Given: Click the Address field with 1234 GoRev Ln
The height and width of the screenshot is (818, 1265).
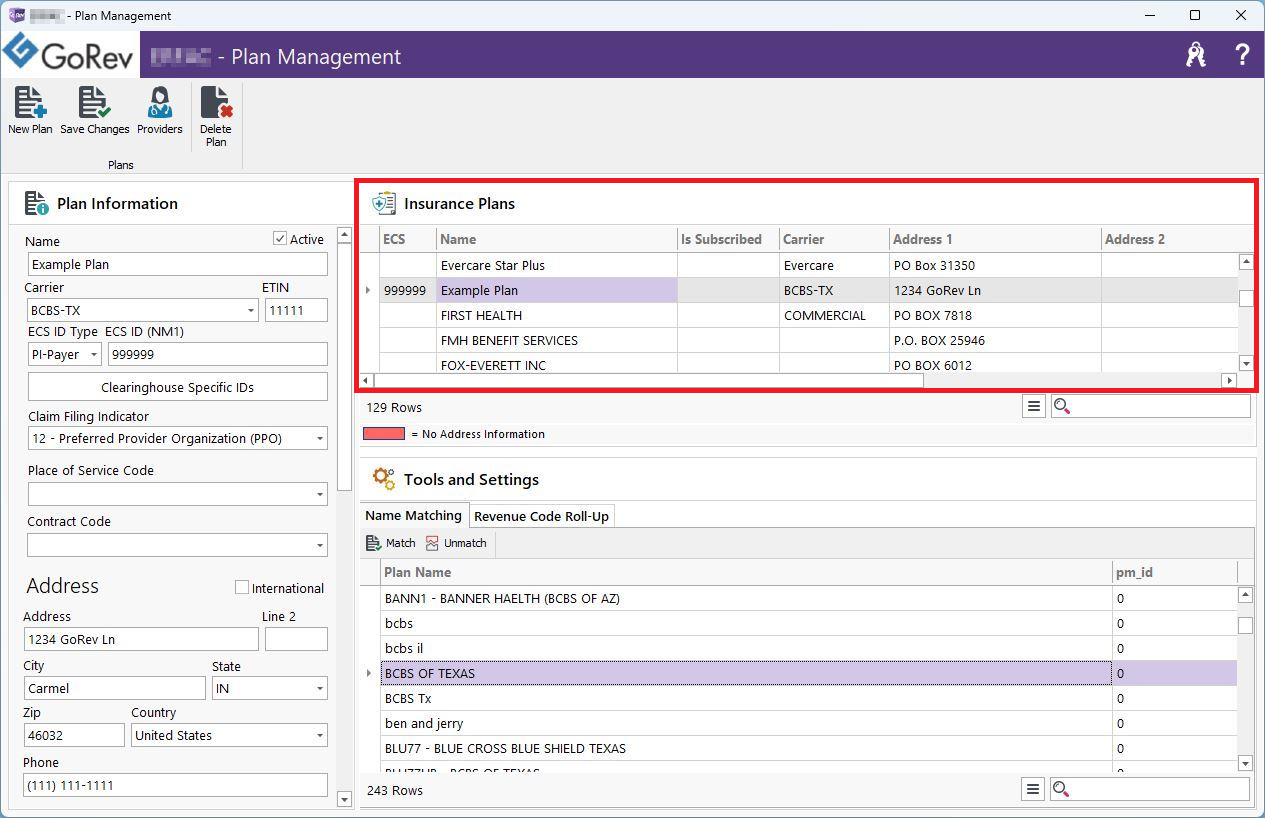Looking at the screenshot, I should coord(141,640).
